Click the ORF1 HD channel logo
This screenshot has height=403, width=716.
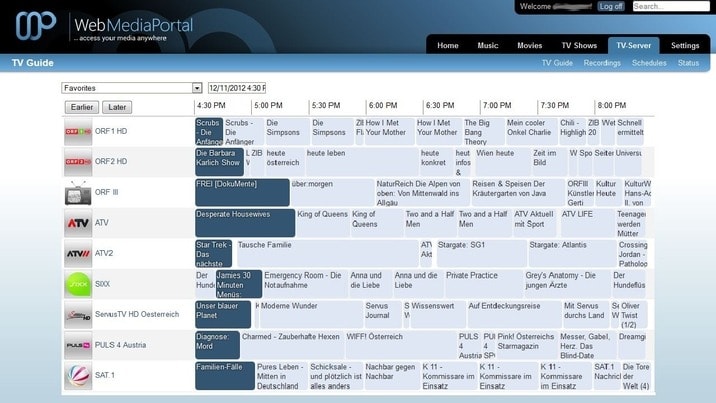point(78,132)
